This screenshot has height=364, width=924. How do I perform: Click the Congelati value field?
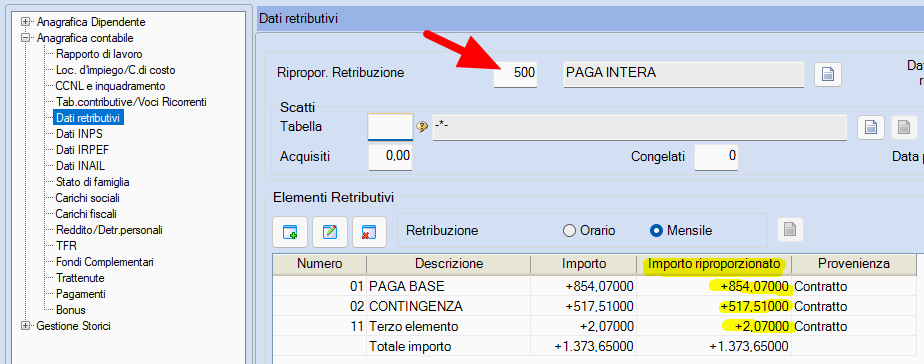coord(716,157)
